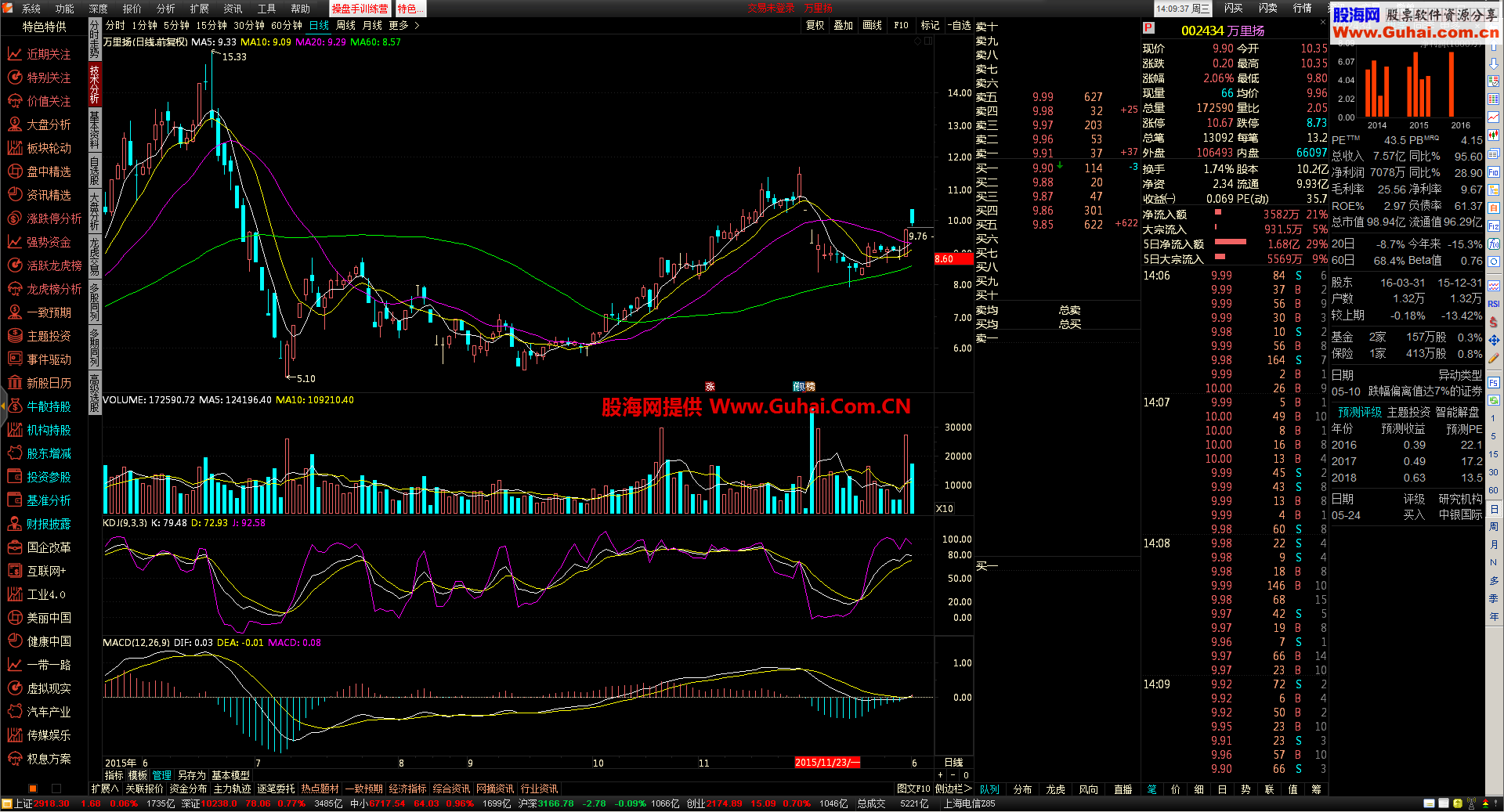Click the 闪卖 quick sell button
The width and height of the screenshot is (1504, 812).
click(1267, 8)
